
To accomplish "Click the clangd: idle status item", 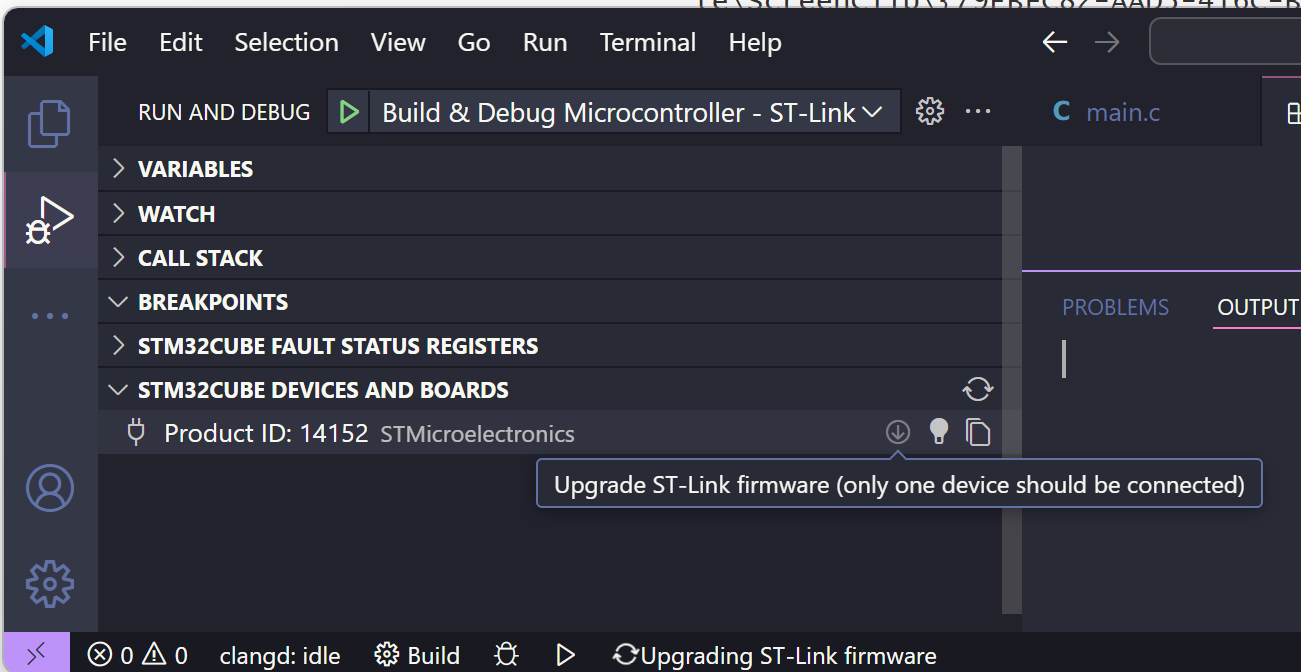I will [279, 655].
